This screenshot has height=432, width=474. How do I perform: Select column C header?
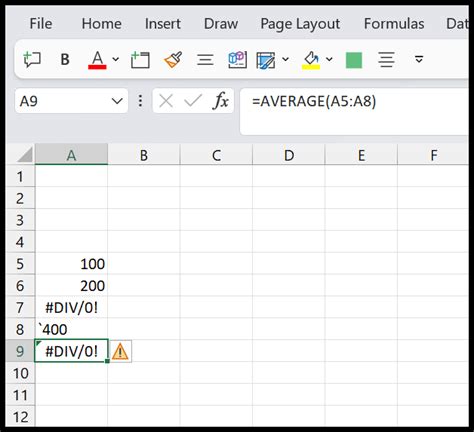pyautogui.click(x=216, y=155)
